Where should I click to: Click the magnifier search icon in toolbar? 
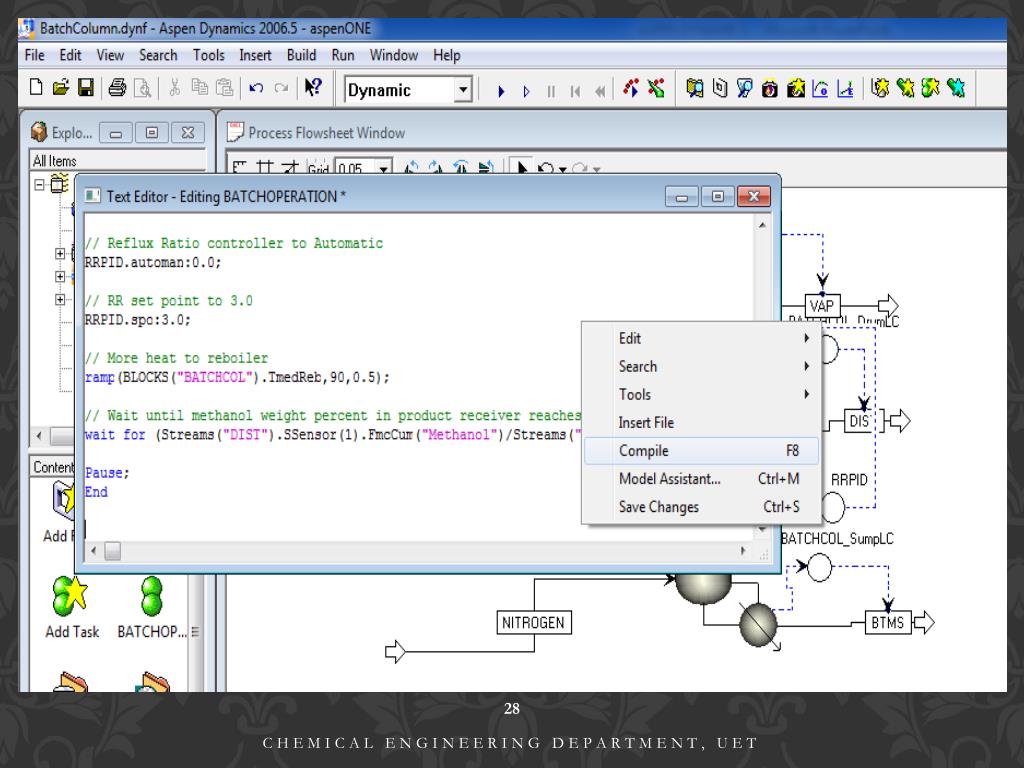pos(744,88)
